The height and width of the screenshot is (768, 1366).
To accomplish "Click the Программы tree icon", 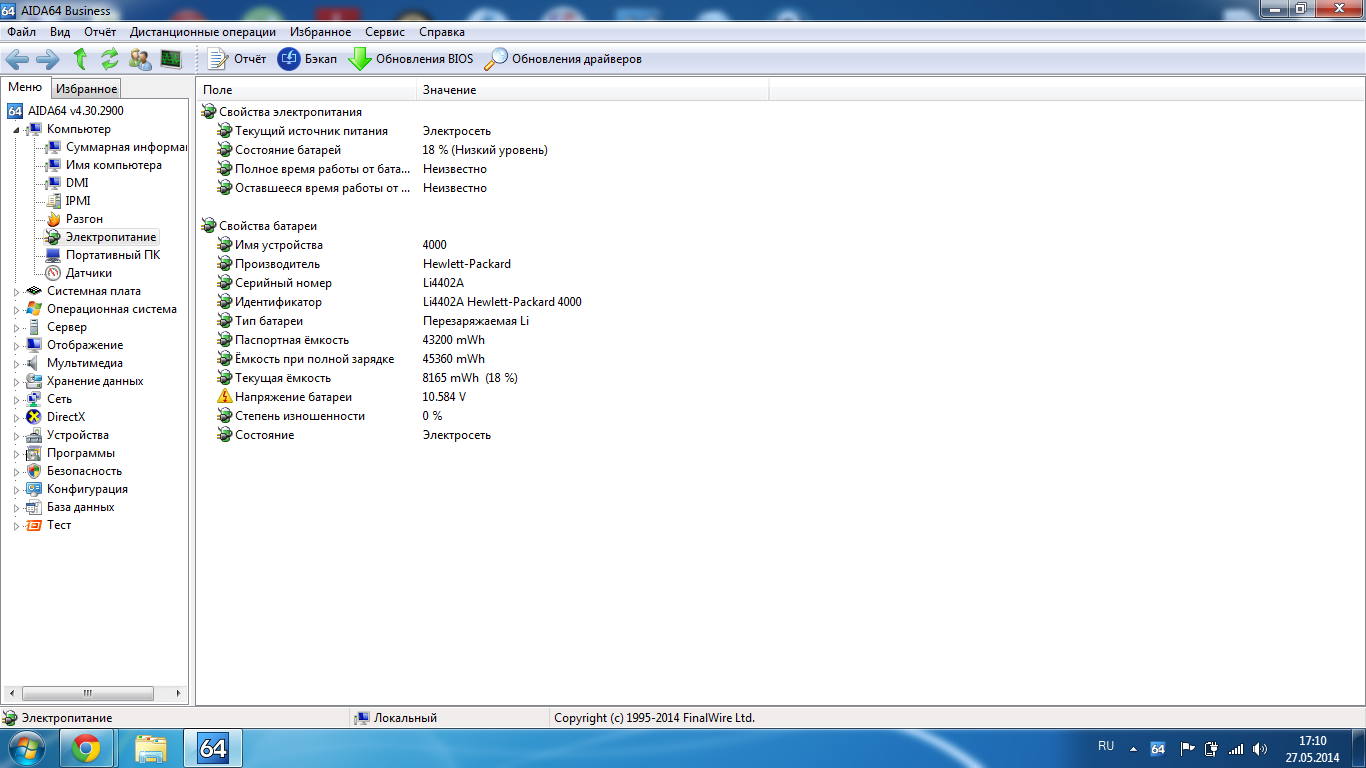I will [34, 453].
